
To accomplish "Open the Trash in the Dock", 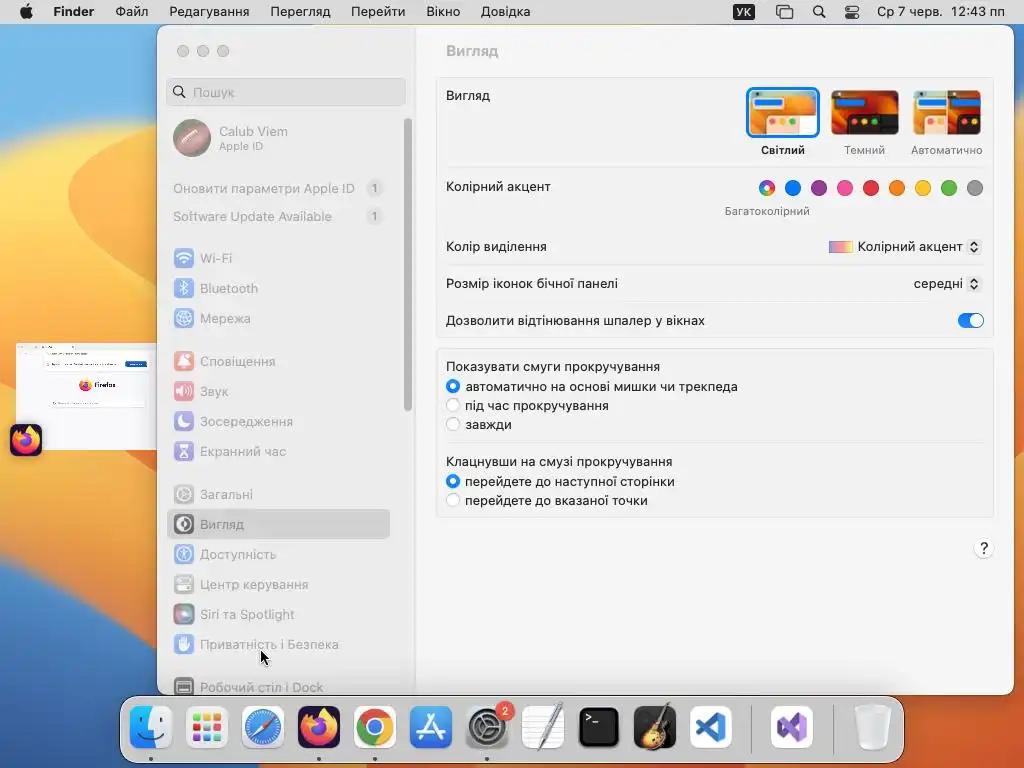I will click(x=872, y=727).
